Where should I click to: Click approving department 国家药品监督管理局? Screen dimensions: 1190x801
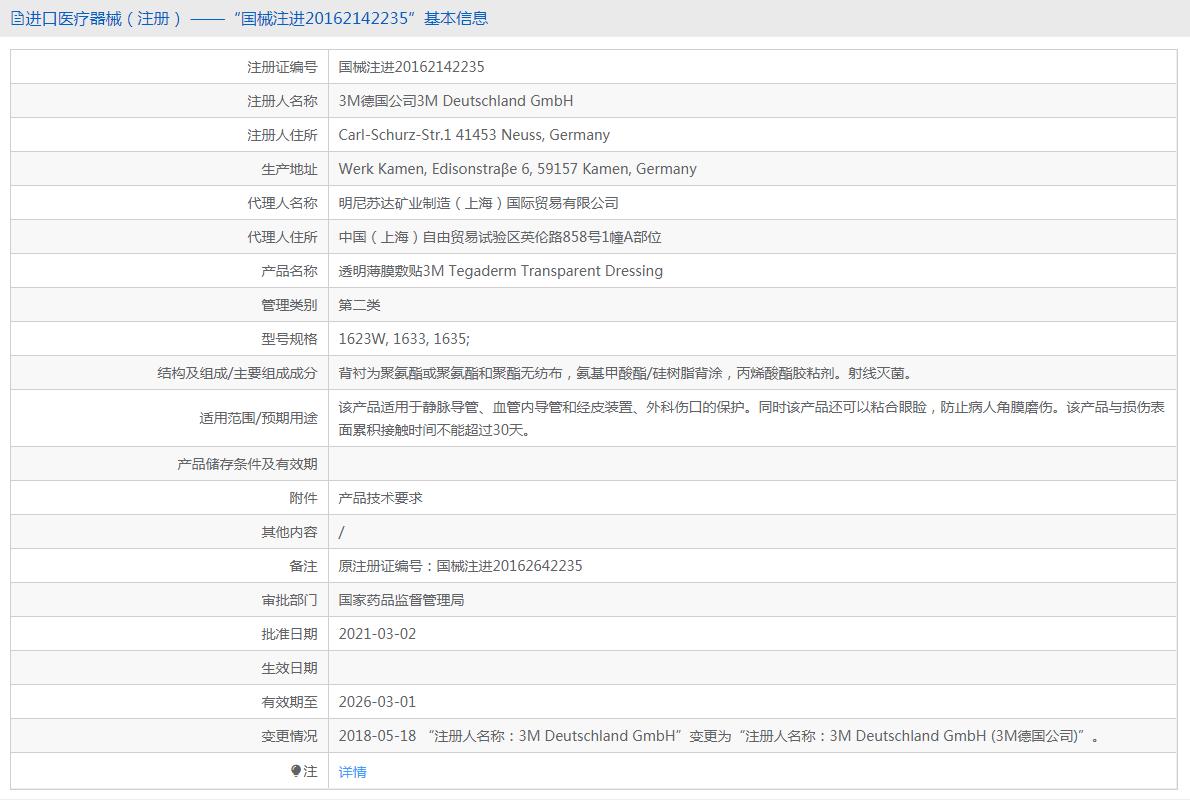[401, 600]
